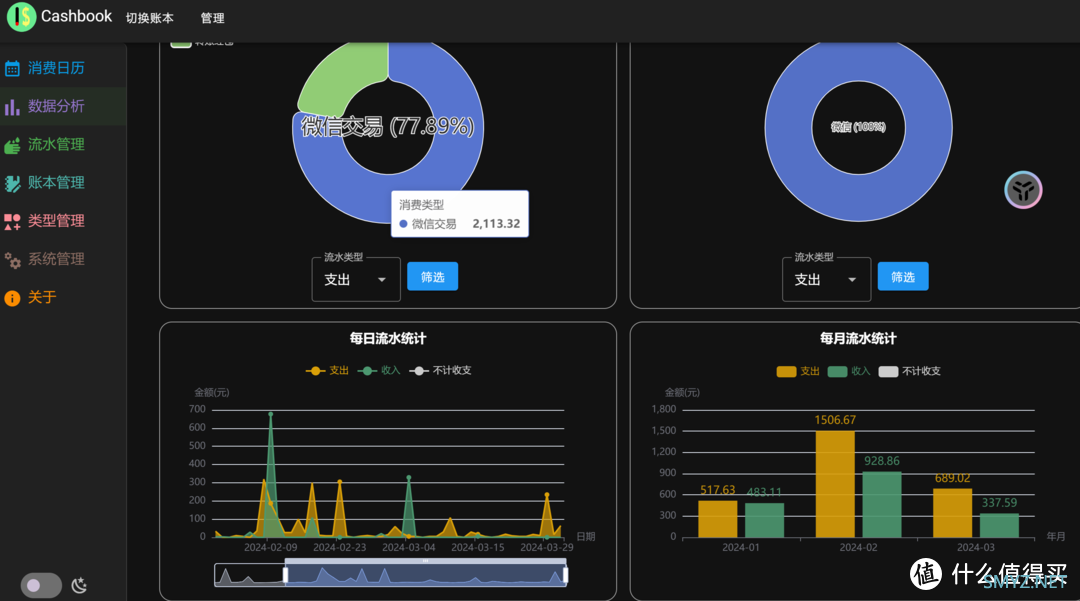This screenshot has height=601, width=1080.
Task: Go to 账本管理 page
Action: [x=56, y=183]
